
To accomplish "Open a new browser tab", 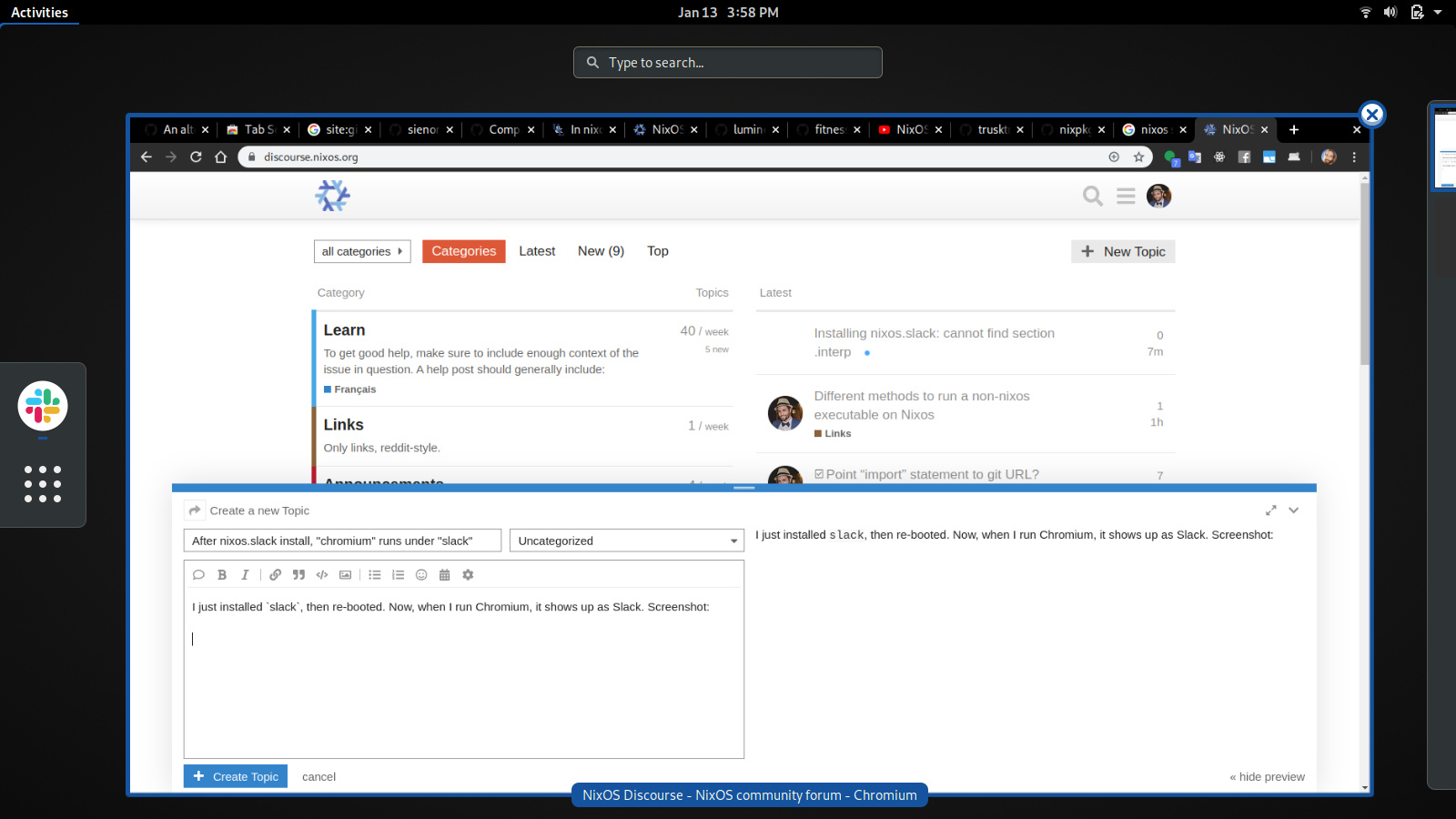I will pyautogui.click(x=1294, y=129).
